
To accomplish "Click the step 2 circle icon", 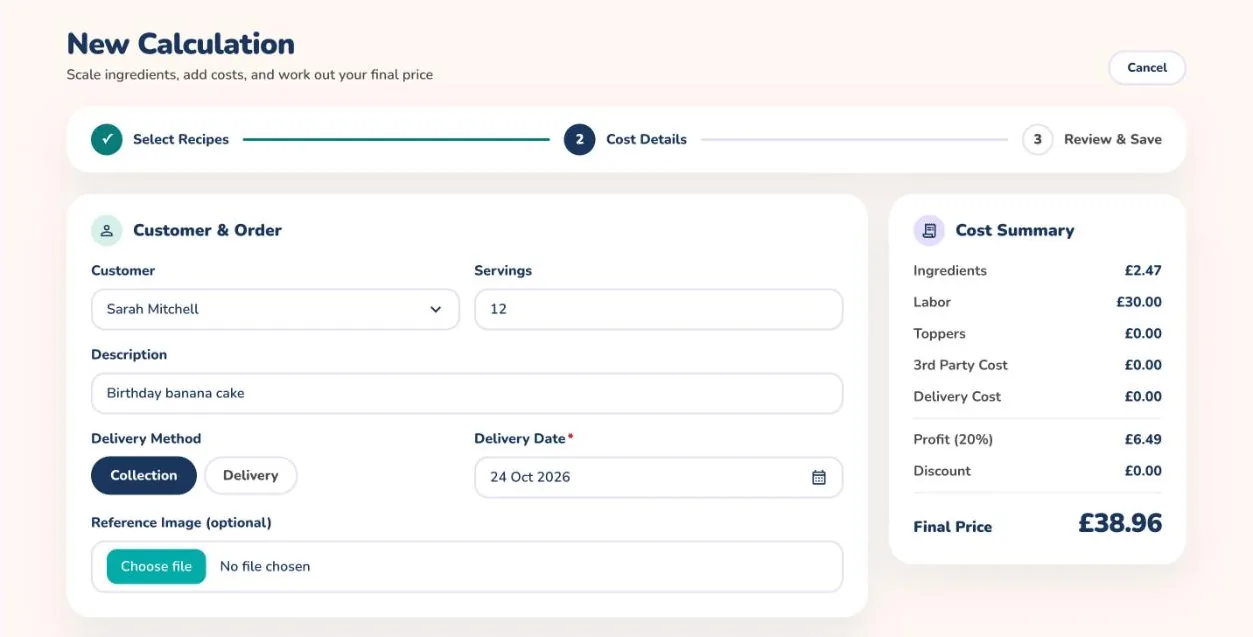I will 580,139.
